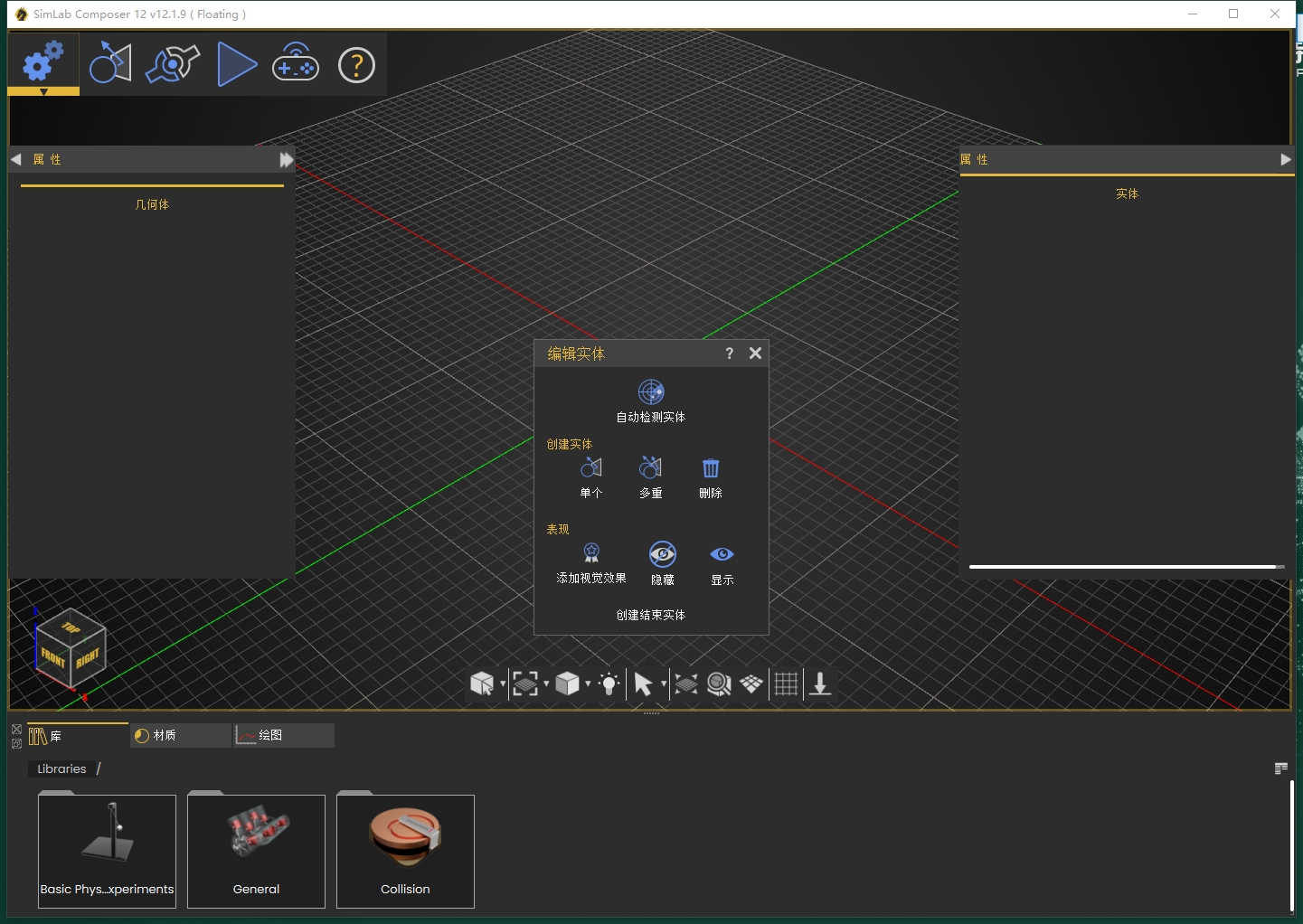
Task: Create multiple bodies 多重
Action: coord(651,478)
